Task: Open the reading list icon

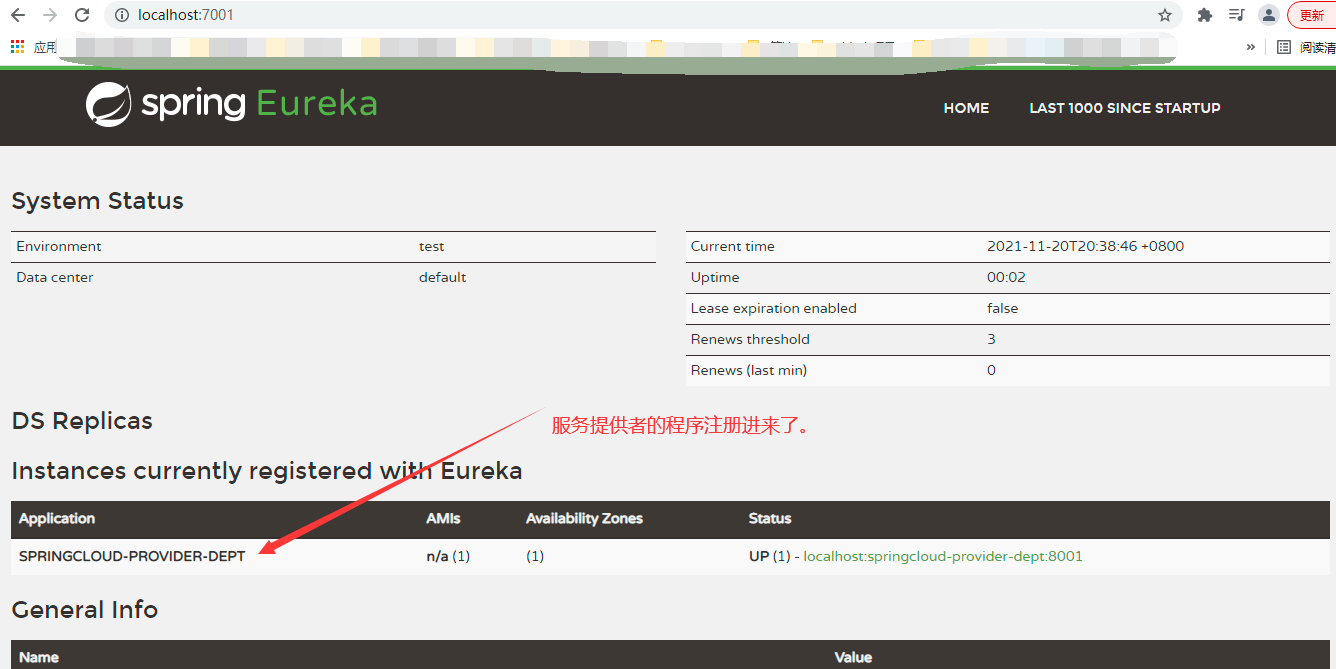Action: pos(1284,46)
